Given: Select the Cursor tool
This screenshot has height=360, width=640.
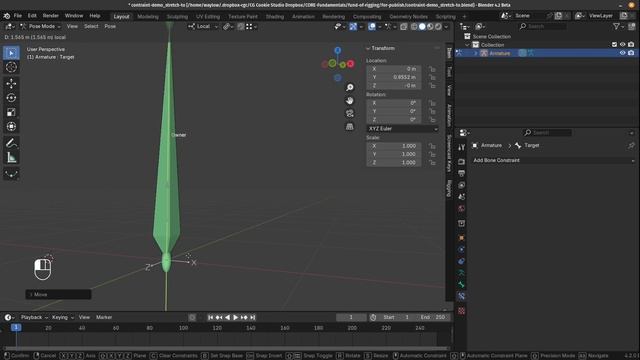Looking at the screenshot, I should coord(11,67).
